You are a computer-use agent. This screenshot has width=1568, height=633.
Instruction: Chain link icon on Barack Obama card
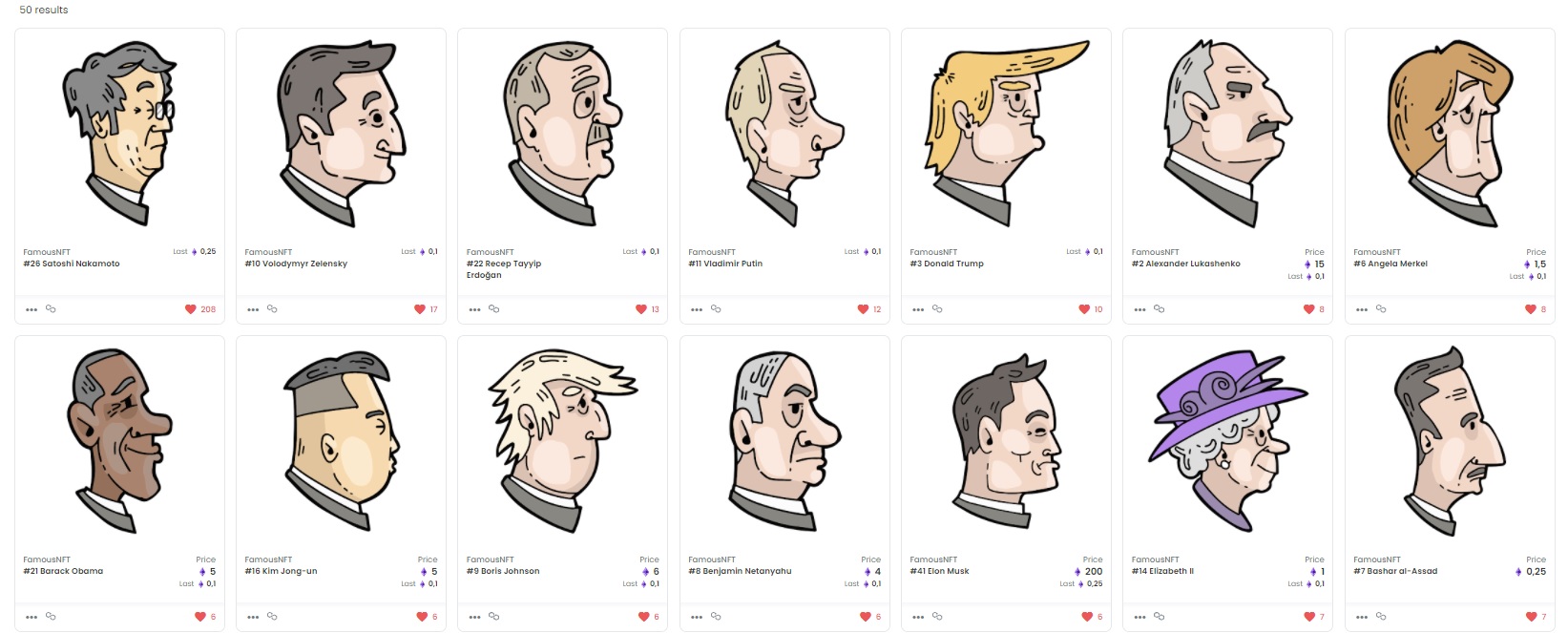[51, 617]
